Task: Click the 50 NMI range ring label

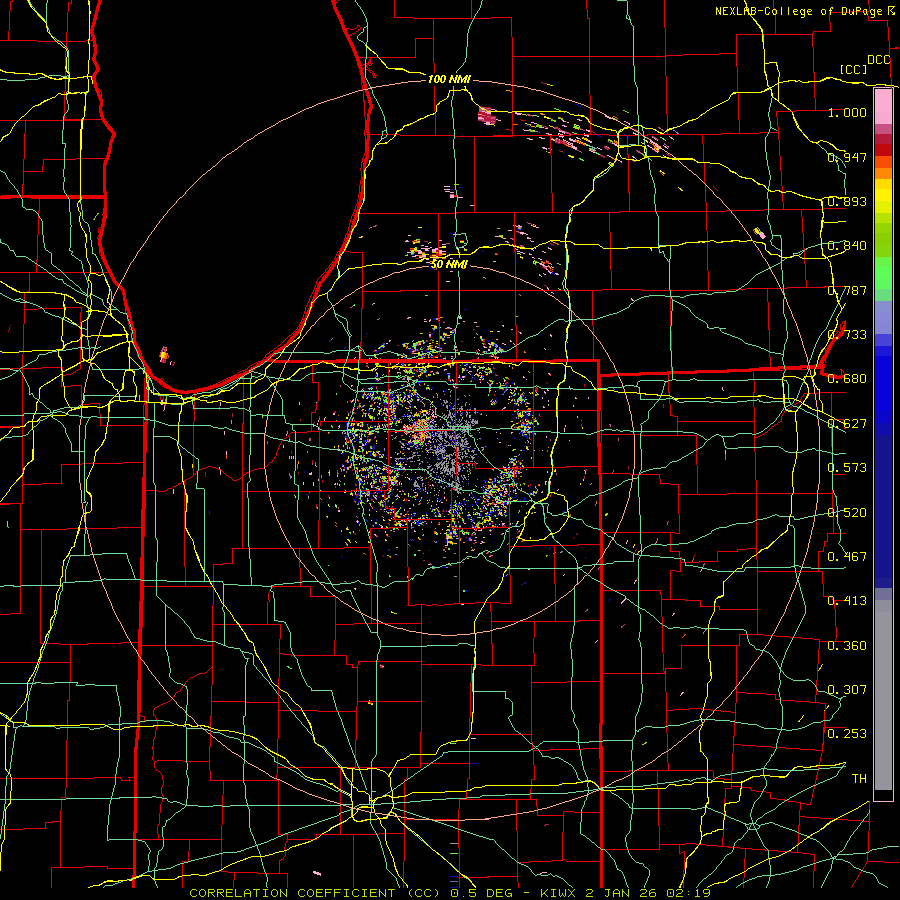Action: click(449, 264)
